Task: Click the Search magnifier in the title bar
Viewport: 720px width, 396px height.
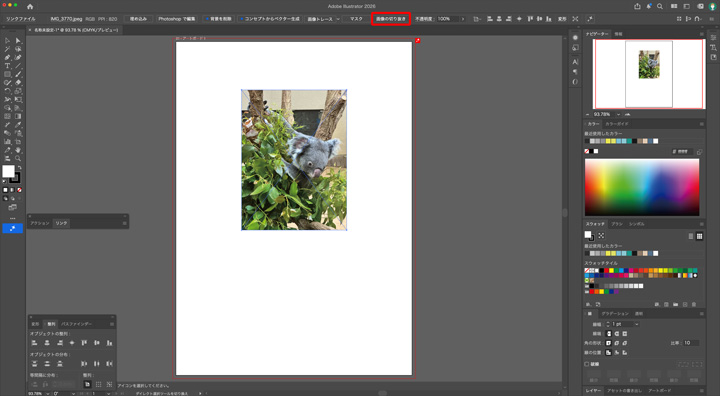Action: point(660,6)
